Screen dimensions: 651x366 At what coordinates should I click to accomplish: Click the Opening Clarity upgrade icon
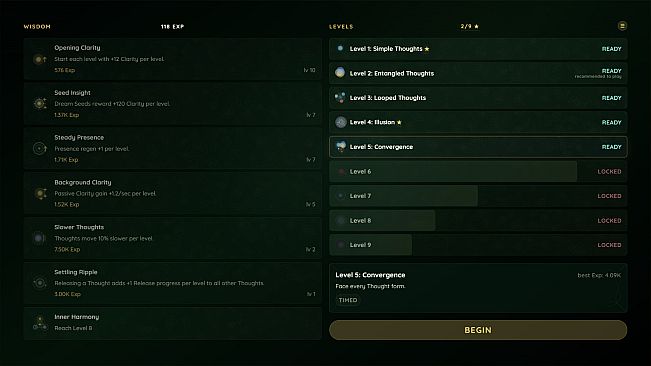40,59
